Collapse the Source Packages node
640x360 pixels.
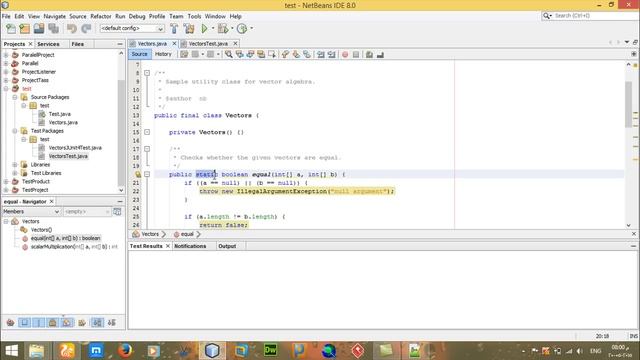click(15, 97)
